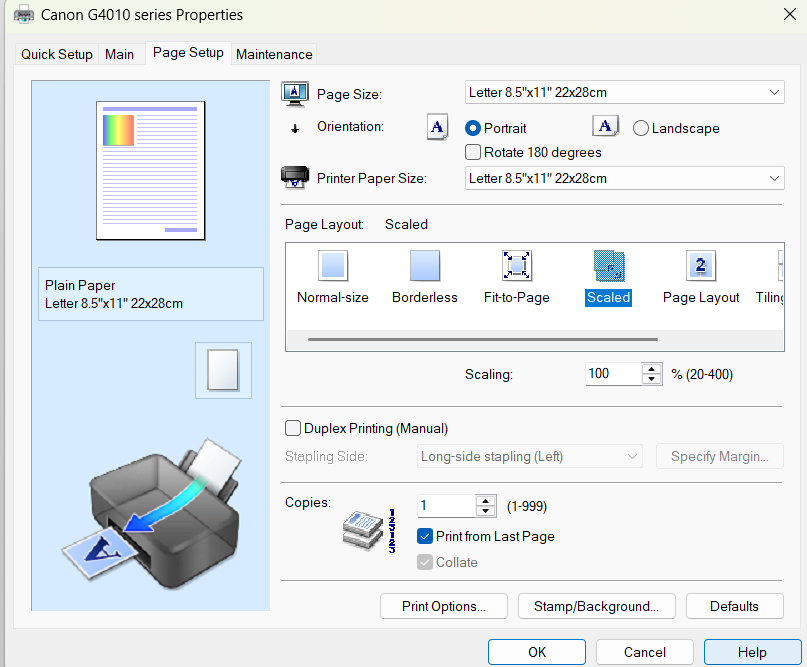Open the Printer Paper Size dropdown
Screen dimensions: 807x667
click(624, 178)
